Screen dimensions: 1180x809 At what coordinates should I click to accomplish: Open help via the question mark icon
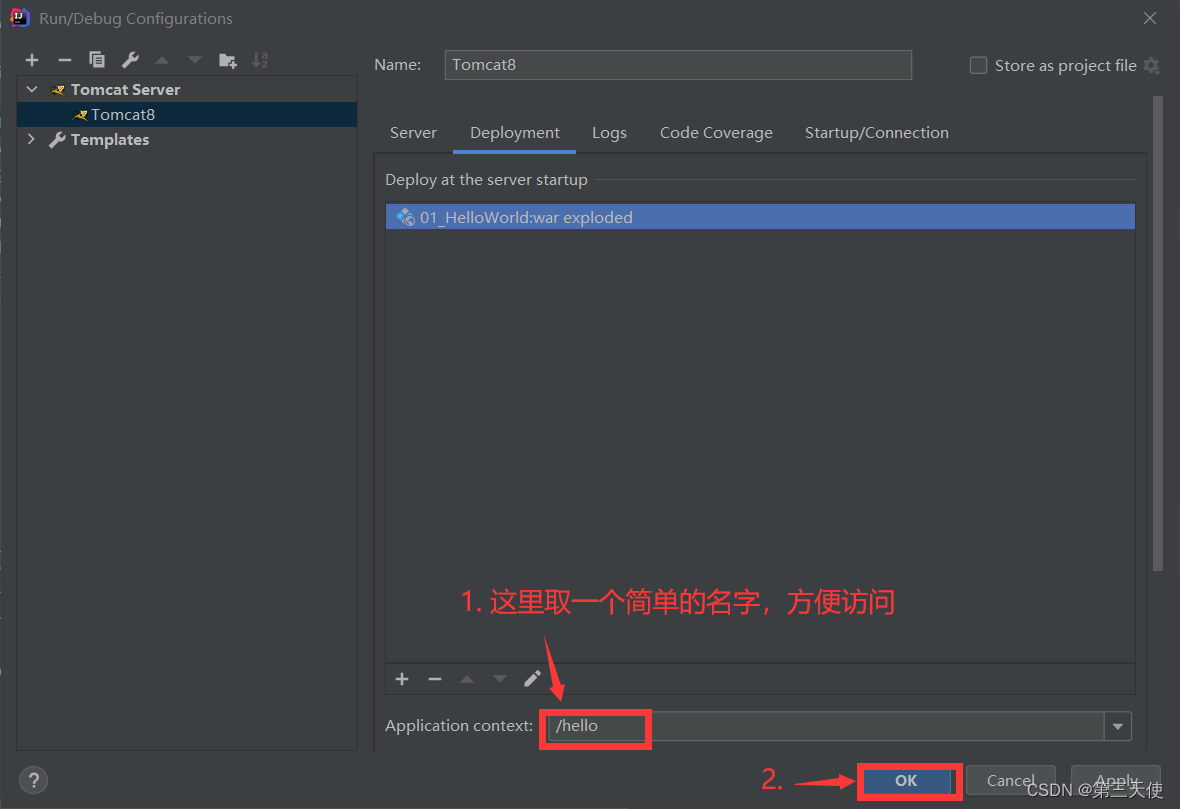click(x=33, y=780)
